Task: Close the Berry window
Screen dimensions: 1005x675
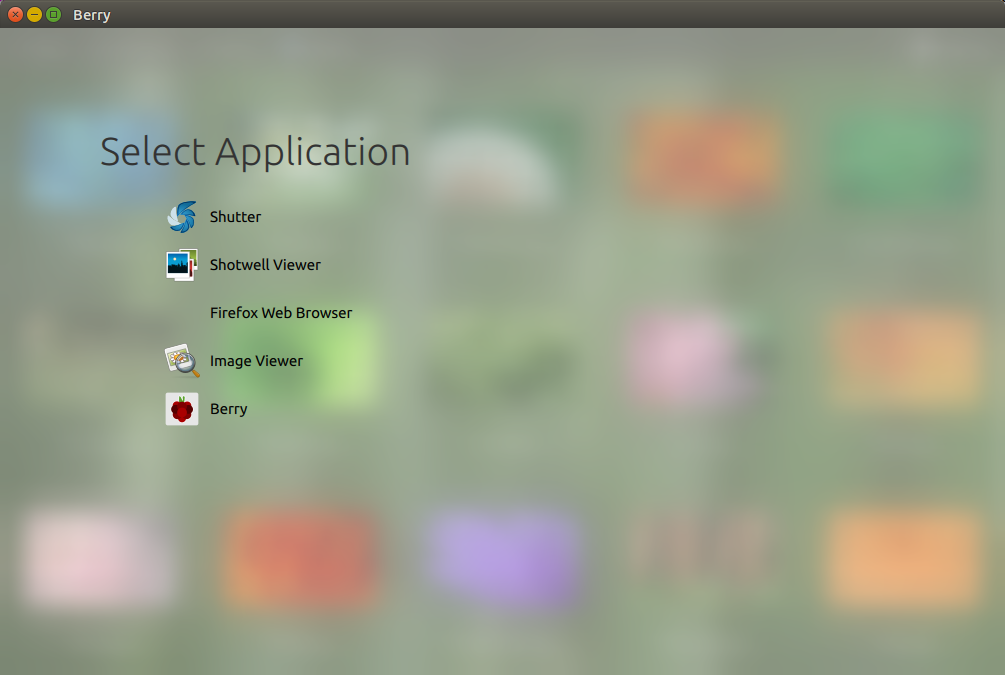Action: coord(15,14)
